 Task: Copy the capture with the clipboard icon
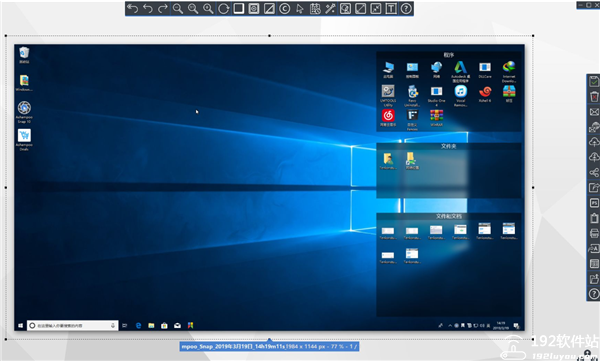coord(594,218)
